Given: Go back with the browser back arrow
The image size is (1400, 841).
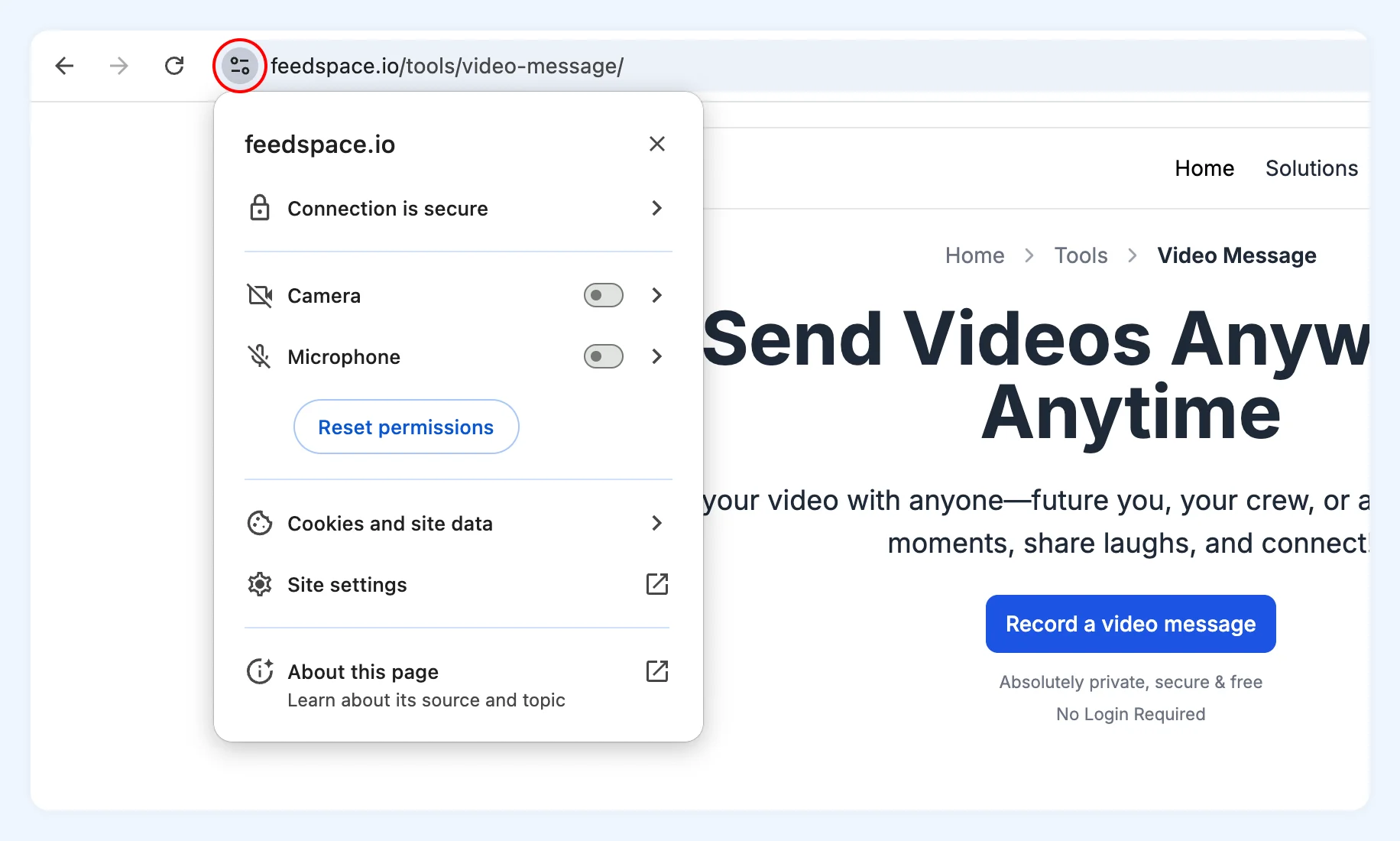Looking at the screenshot, I should pyautogui.click(x=65, y=66).
